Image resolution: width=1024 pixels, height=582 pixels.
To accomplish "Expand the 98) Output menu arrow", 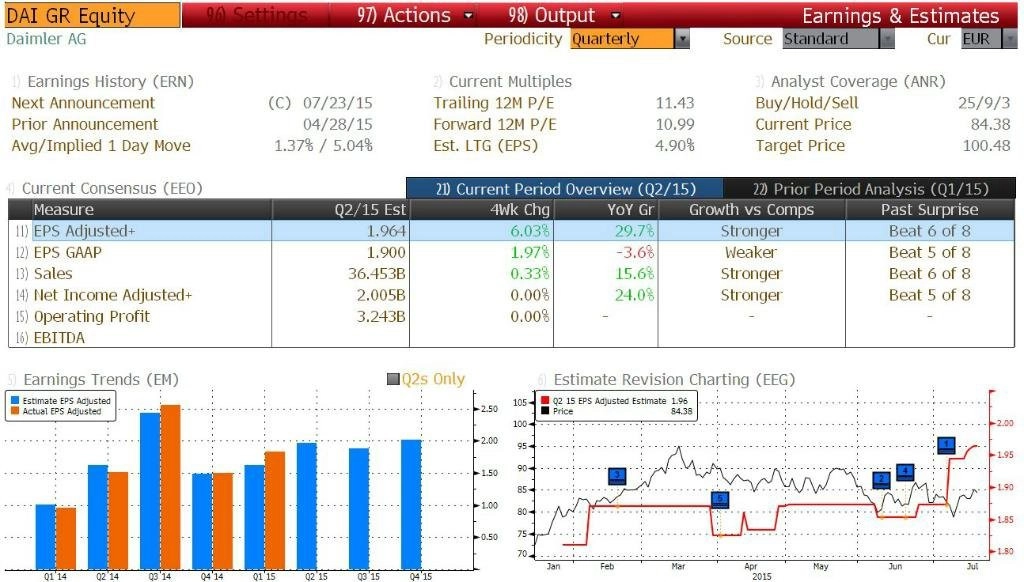I will (615, 16).
